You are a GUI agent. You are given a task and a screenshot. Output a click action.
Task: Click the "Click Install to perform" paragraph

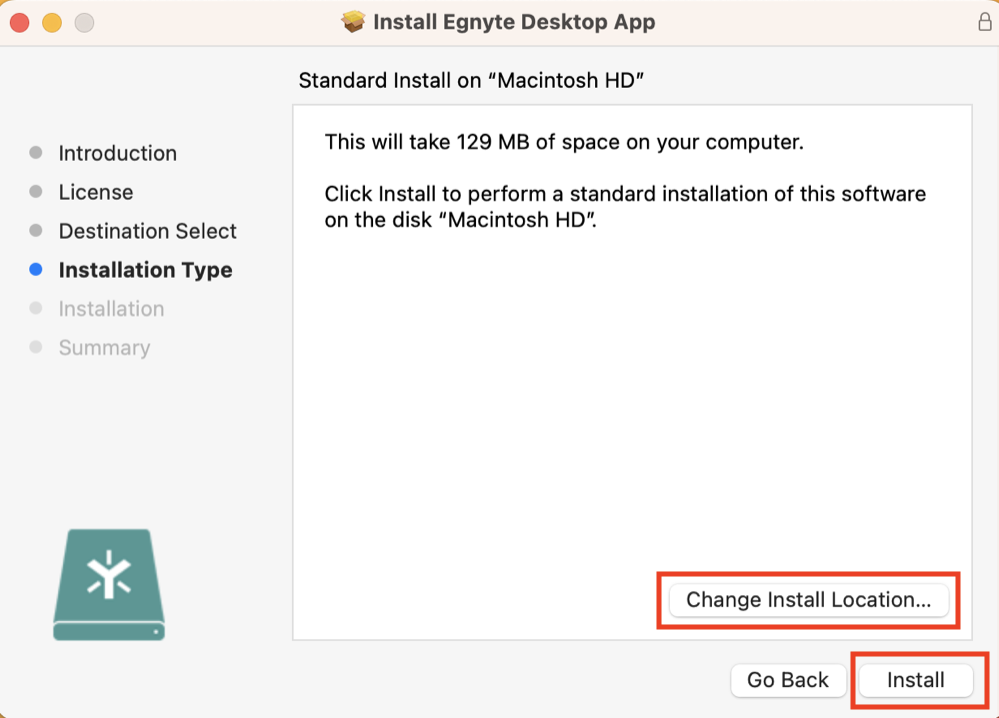tap(625, 207)
